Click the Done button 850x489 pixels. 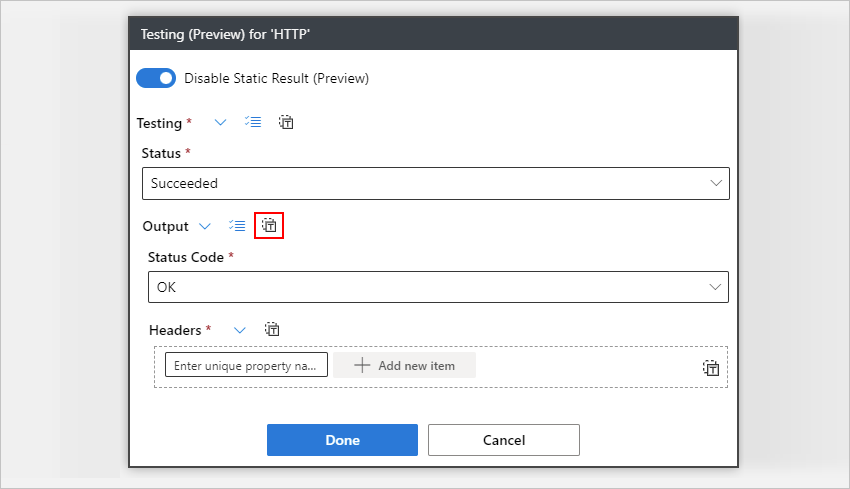(x=342, y=440)
